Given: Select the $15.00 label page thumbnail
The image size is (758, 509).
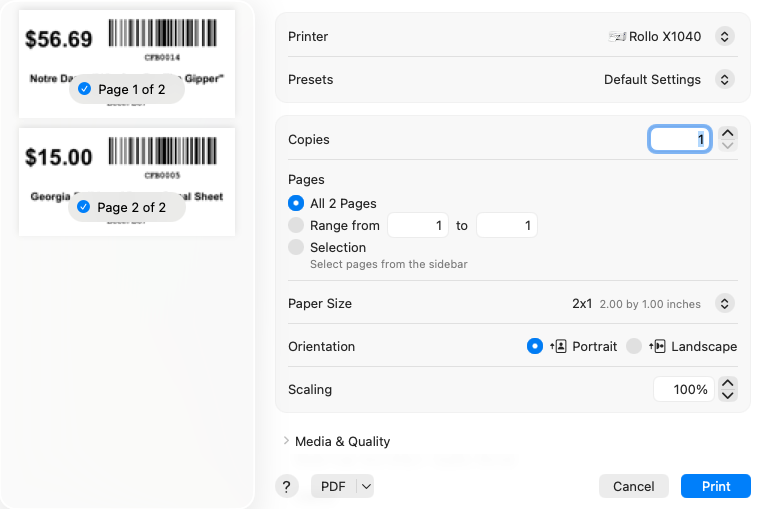Looking at the screenshot, I should click(127, 182).
